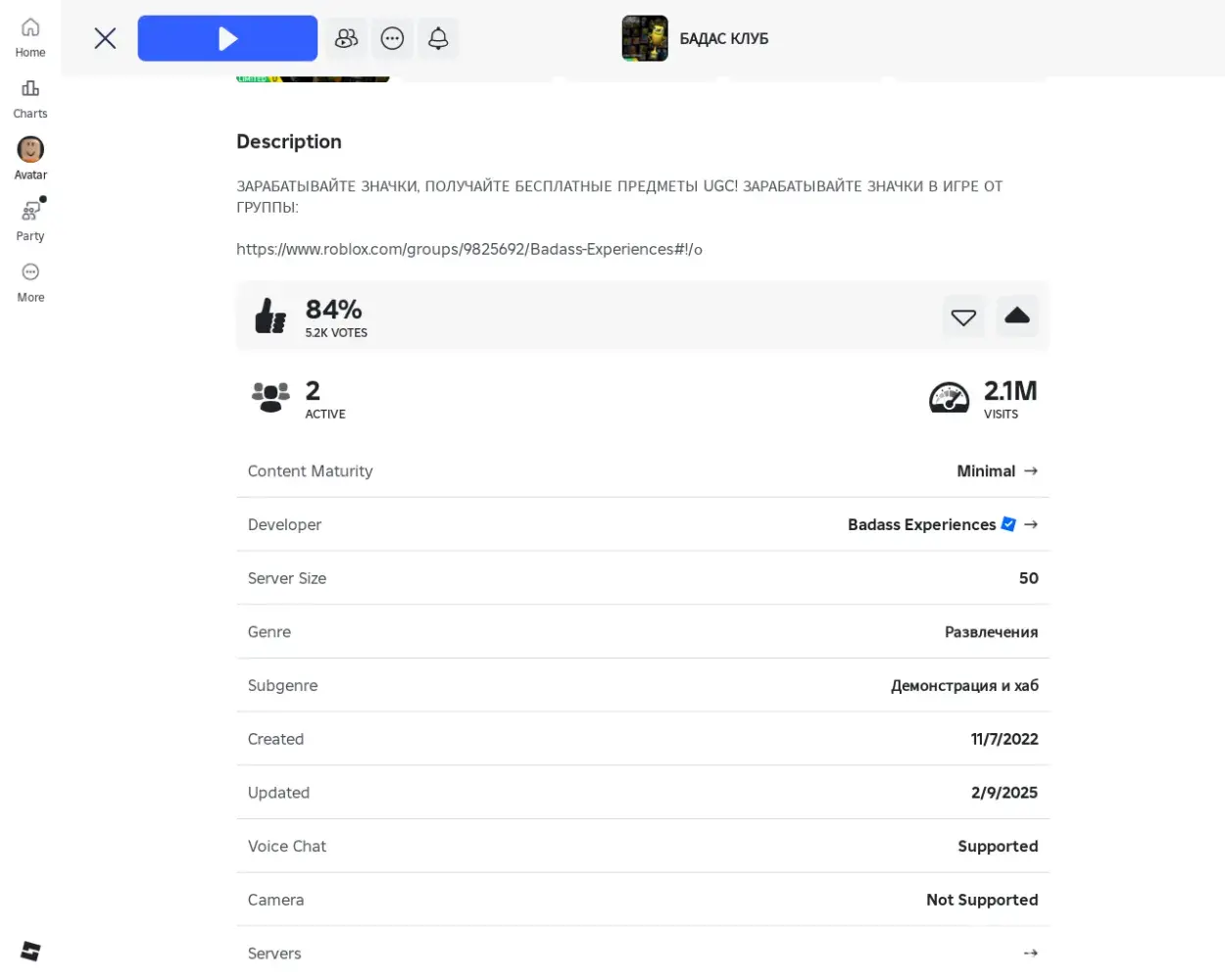Screen dimensions: 1225x980
Task: Open the invite friends icon
Action: 346,38
